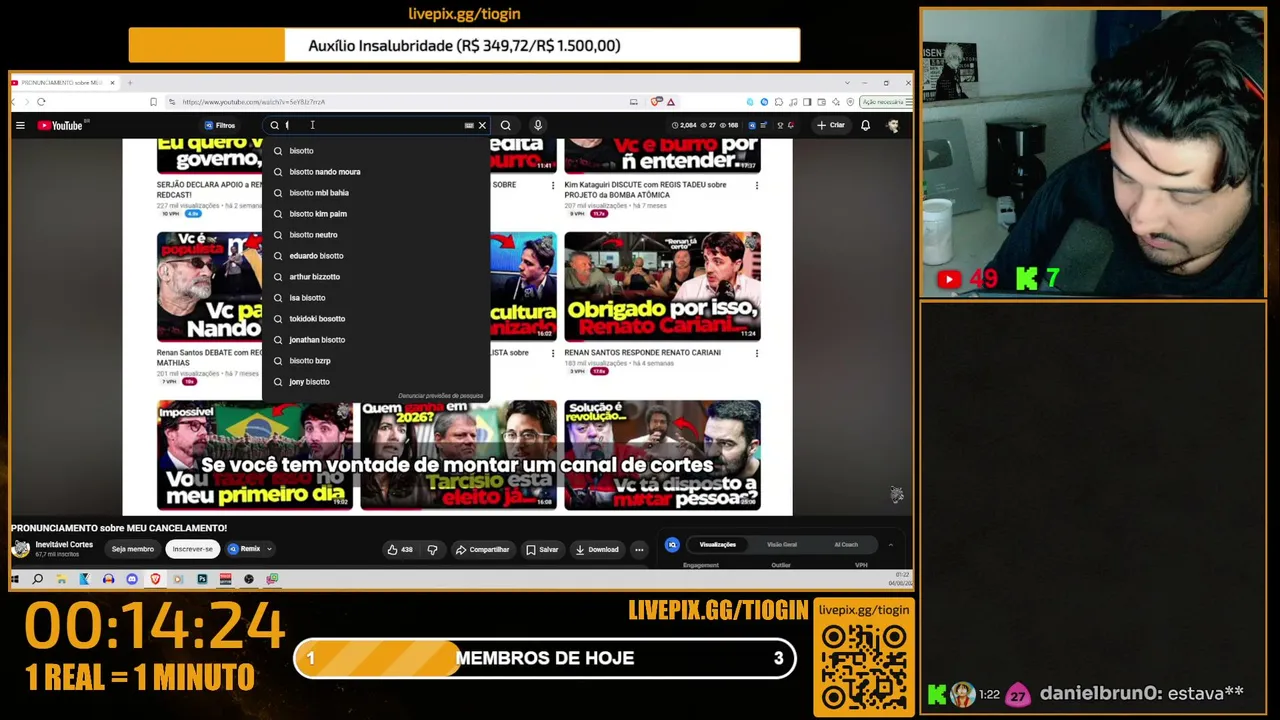This screenshot has height=720, width=1280.
Task: Open the more actions ellipsis menu
Action: coord(639,549)
